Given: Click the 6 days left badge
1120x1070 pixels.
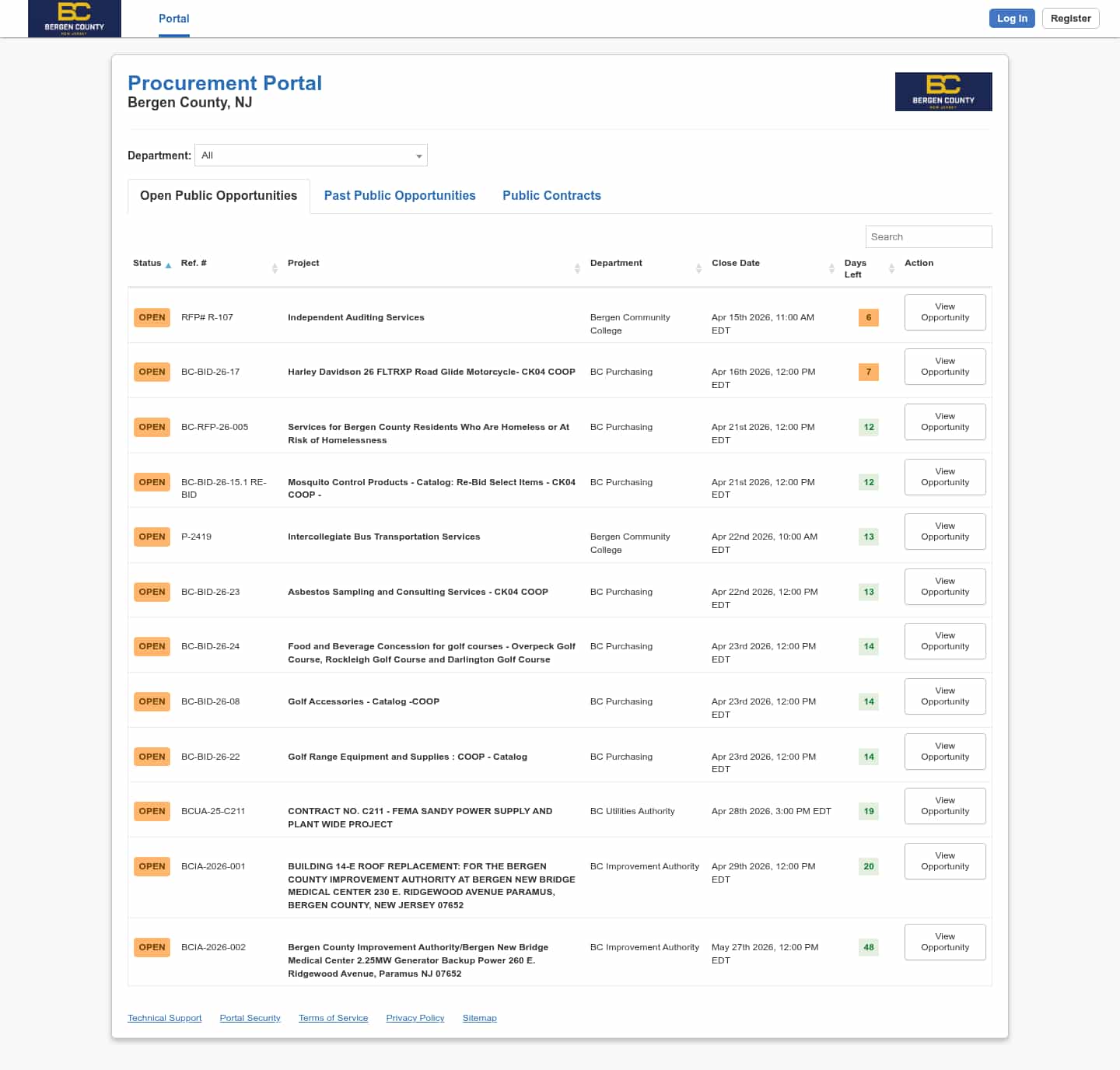Looking at the screenshot, I should tap(869, 318).
